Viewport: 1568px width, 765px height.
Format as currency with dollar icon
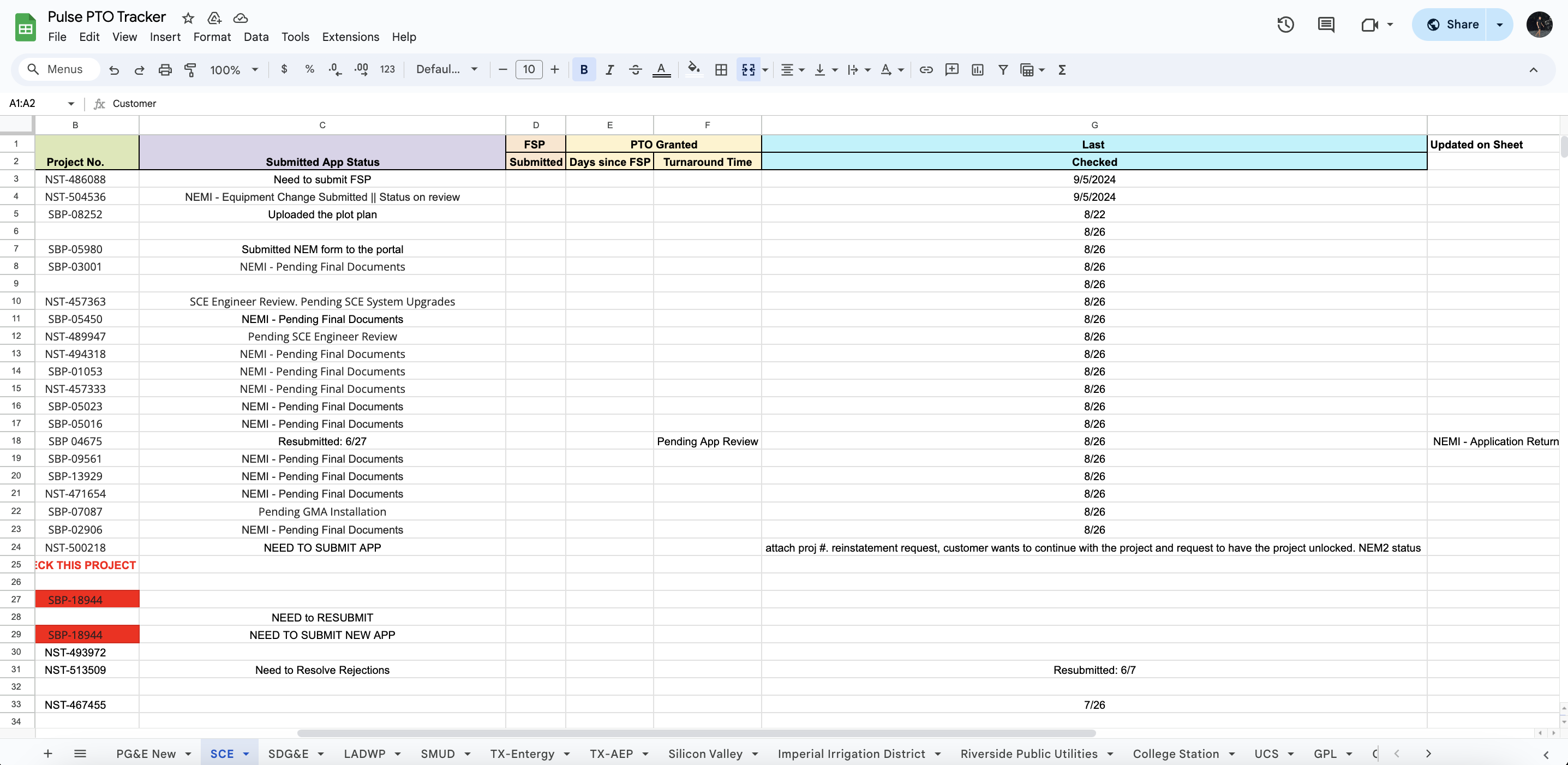(284, 69)
